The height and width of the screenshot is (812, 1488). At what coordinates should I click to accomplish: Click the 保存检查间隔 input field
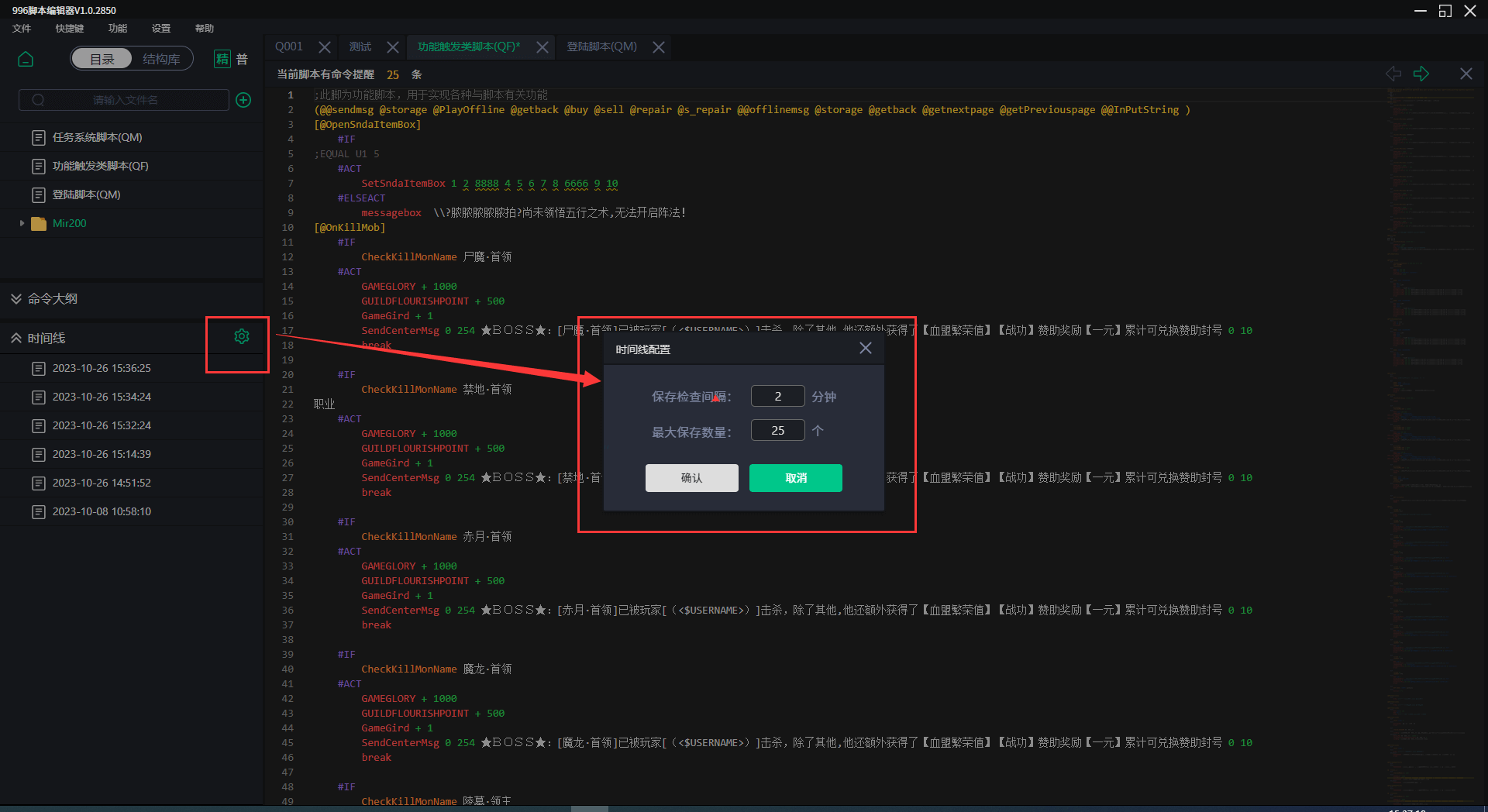(x=777, y=396)
